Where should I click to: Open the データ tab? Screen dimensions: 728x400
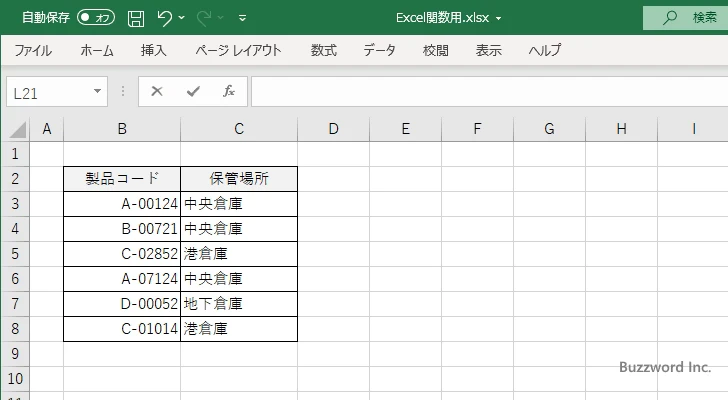pyautogui.click(x=379, y=50)
